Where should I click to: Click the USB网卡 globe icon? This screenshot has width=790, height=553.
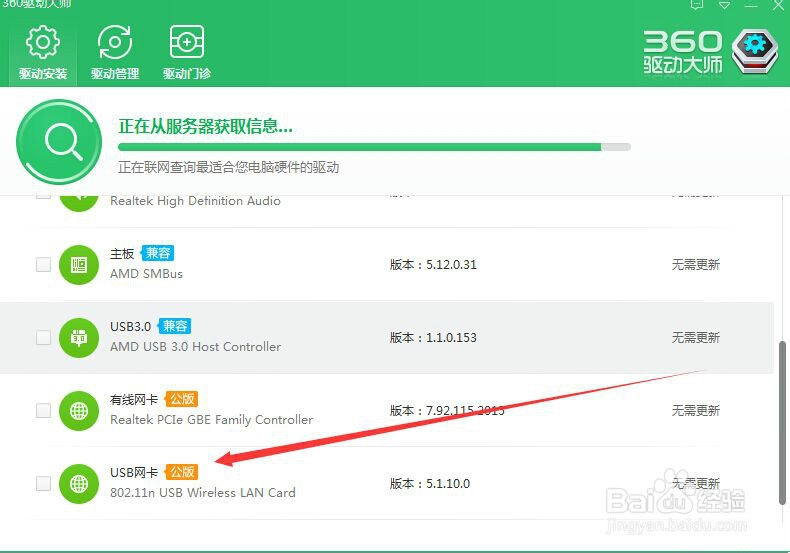tap(79, 483)
